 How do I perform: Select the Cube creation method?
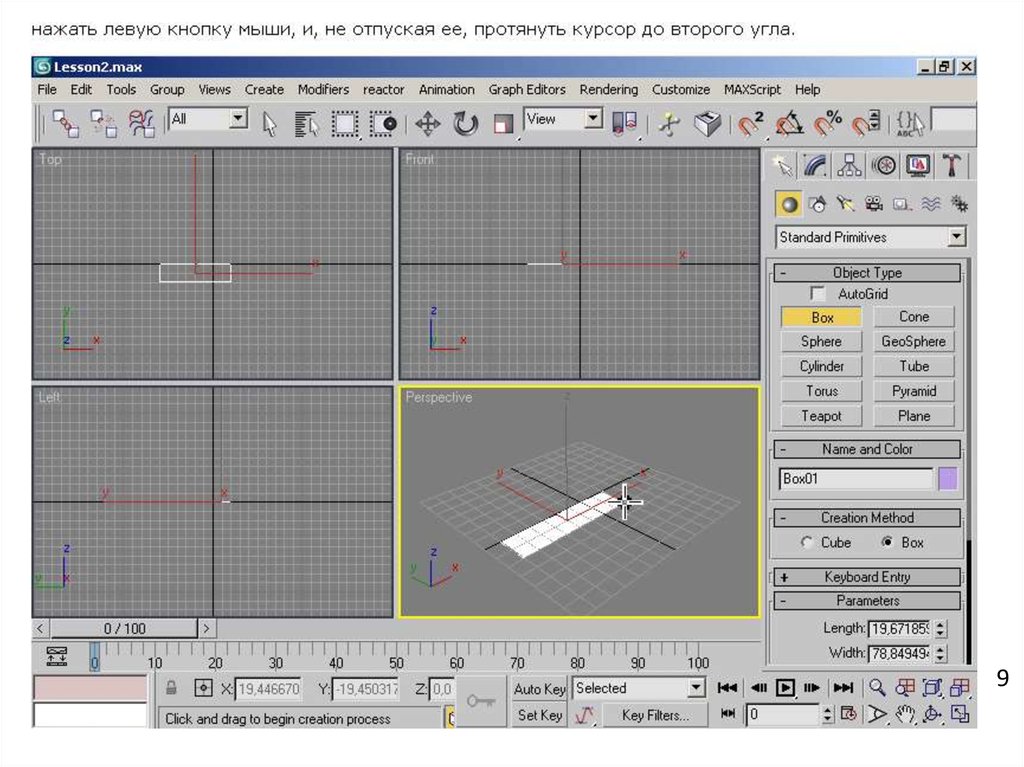pos(806,543)
